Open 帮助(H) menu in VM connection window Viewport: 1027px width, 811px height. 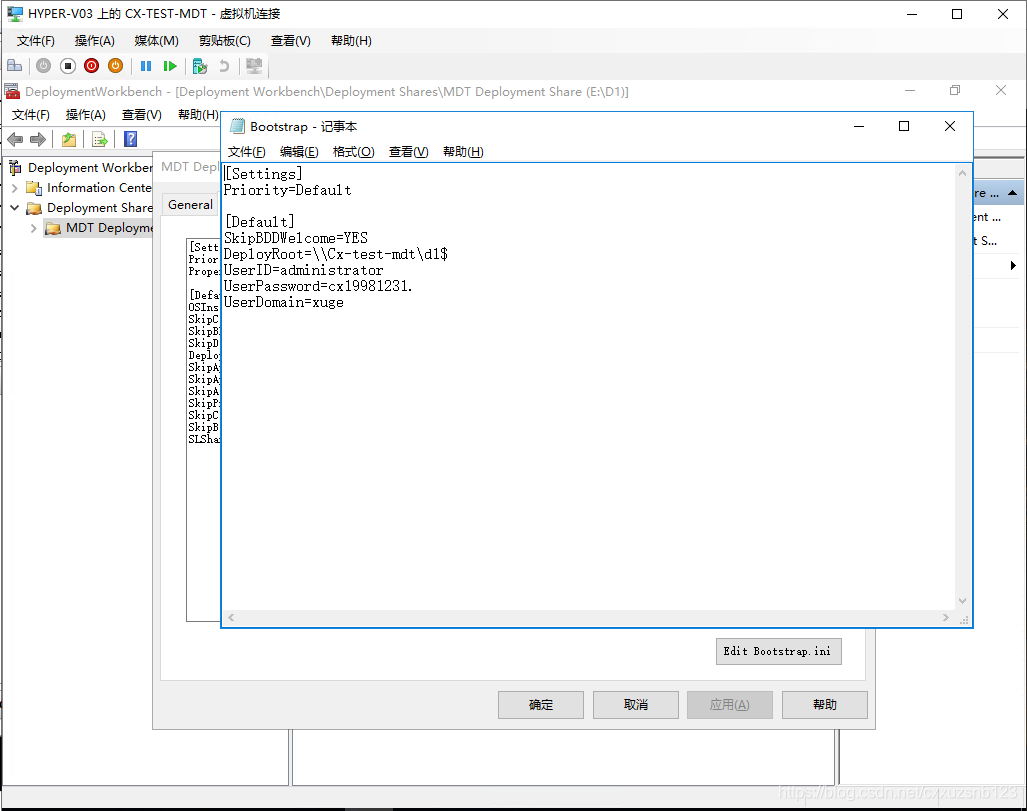(x=351, y=41)
